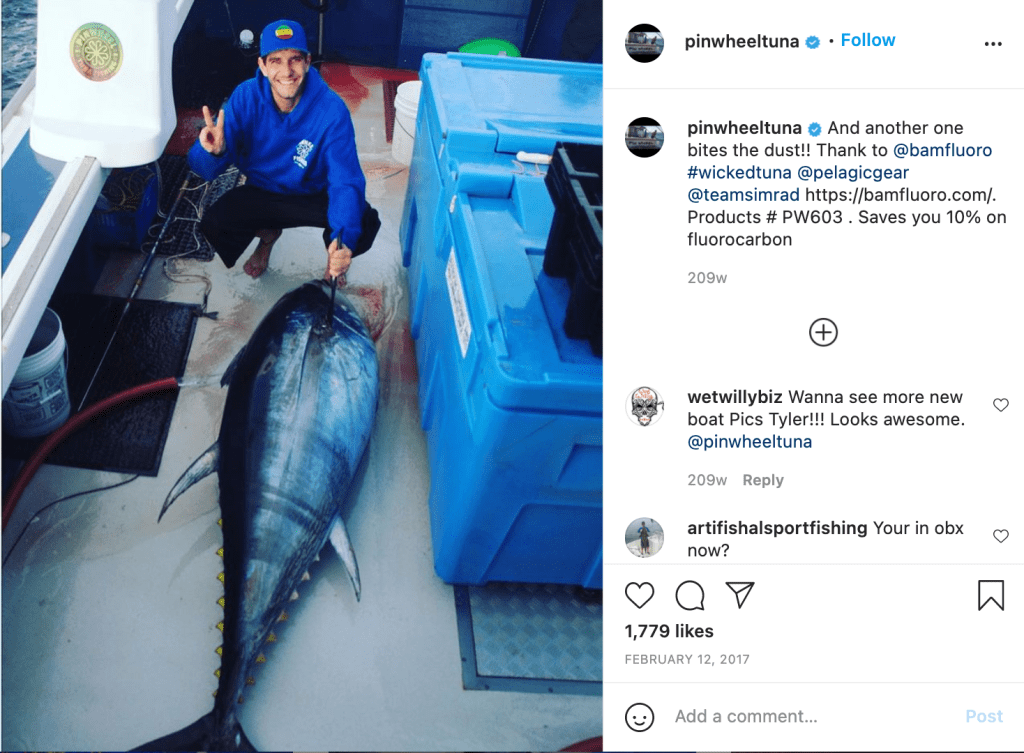
Task: Share post via paper plane icon
Action: [740, 594]
